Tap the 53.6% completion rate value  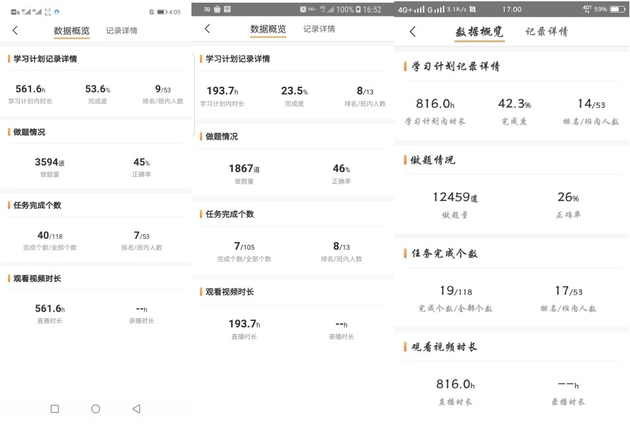pos(97,89)
